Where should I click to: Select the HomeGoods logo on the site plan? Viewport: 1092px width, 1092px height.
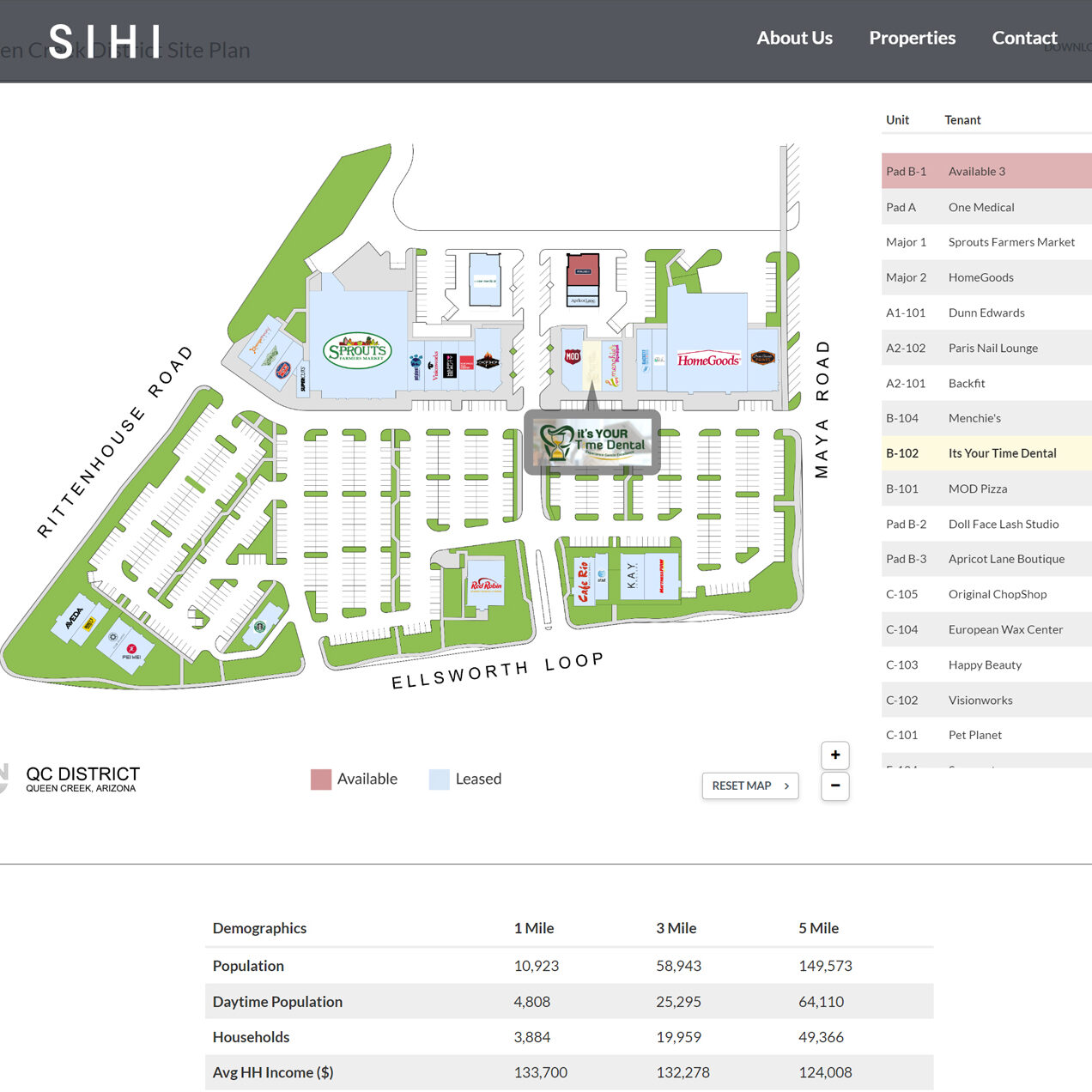[x=708, y=360]
